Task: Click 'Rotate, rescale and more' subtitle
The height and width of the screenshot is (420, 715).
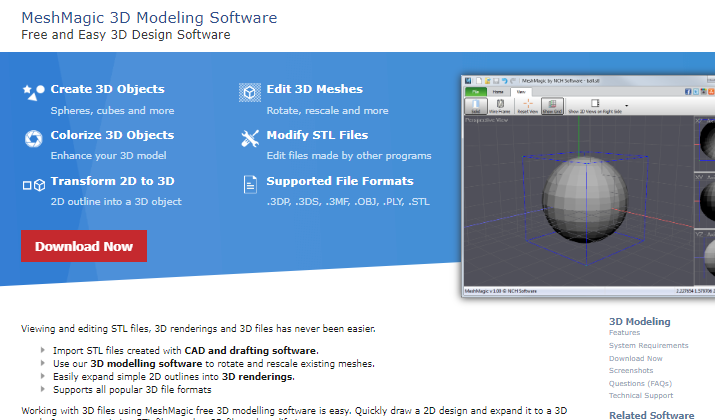Action: [327, 111]
